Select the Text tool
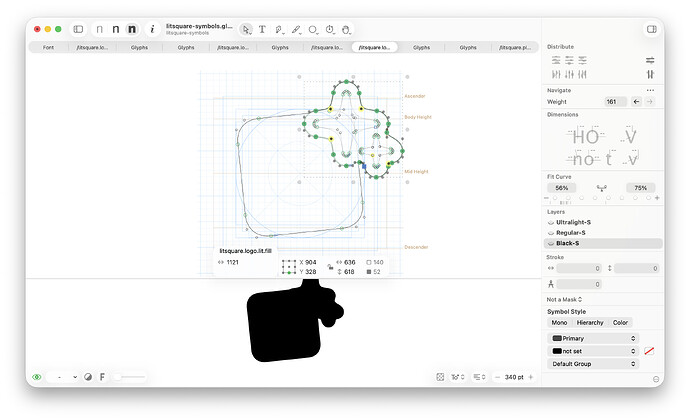Screen dimensions: 690x420 pos(262,29)
